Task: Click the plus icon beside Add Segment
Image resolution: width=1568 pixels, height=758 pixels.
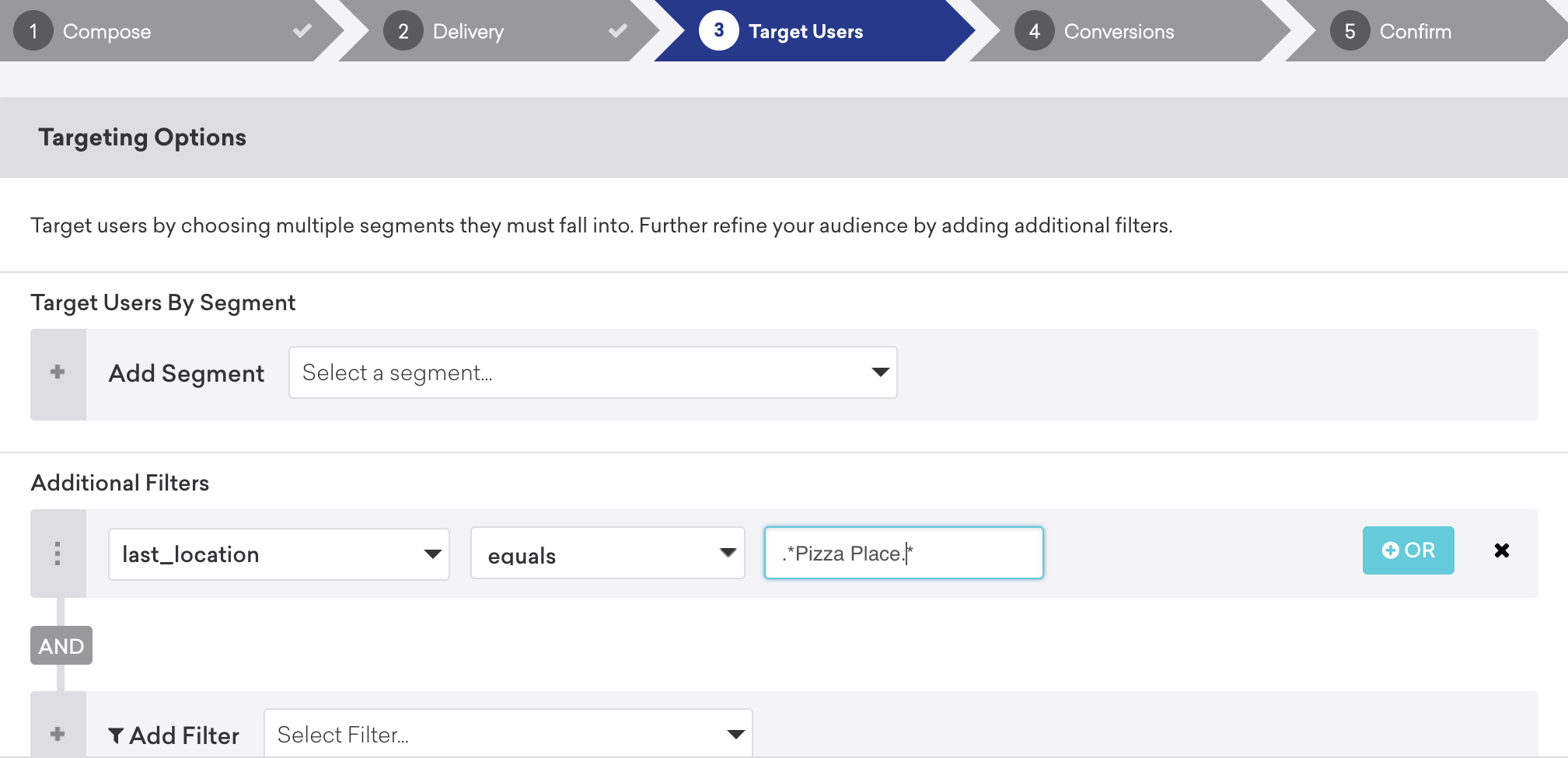Action: pos(58,372)
